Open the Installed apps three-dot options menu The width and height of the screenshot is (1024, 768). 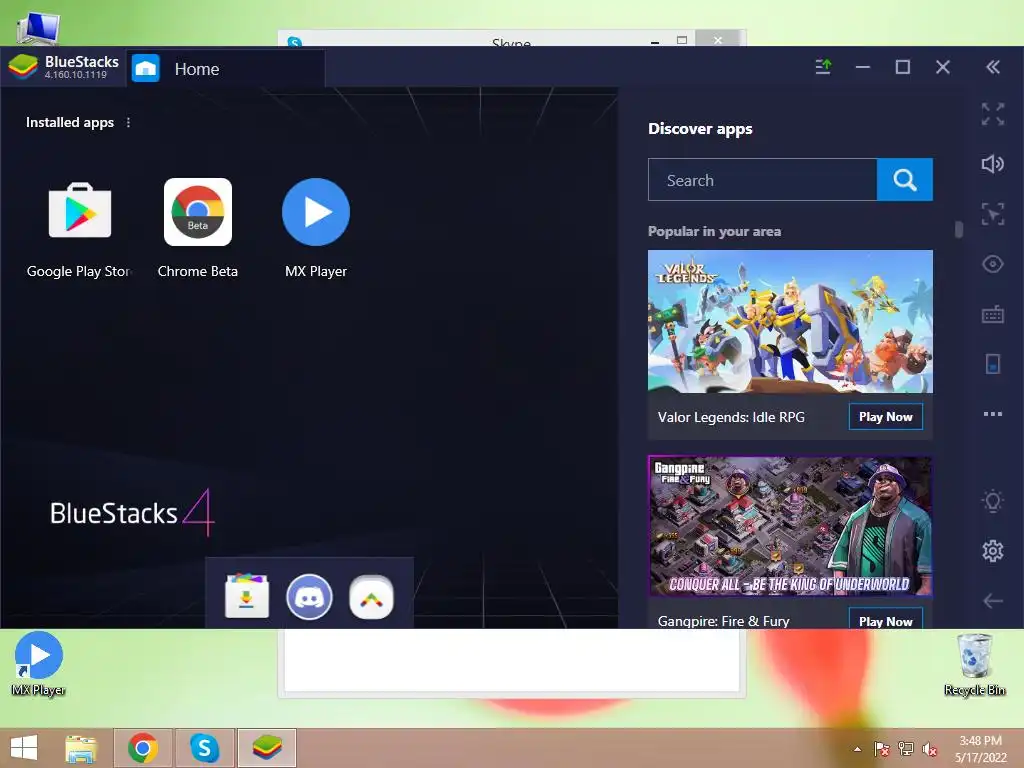[129, 123]
